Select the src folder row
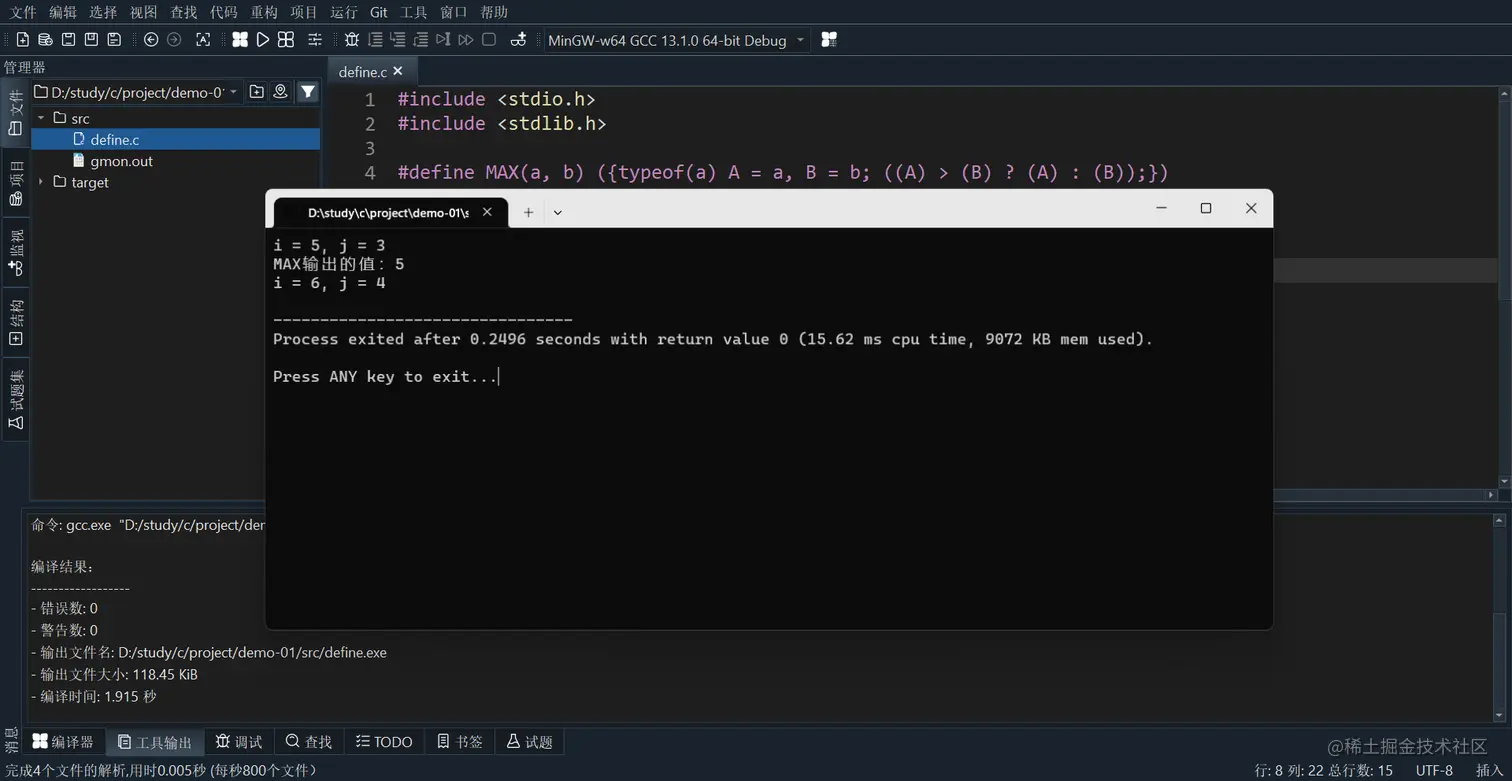Viewport: 1512px width, 781px height. coord(176,118)
